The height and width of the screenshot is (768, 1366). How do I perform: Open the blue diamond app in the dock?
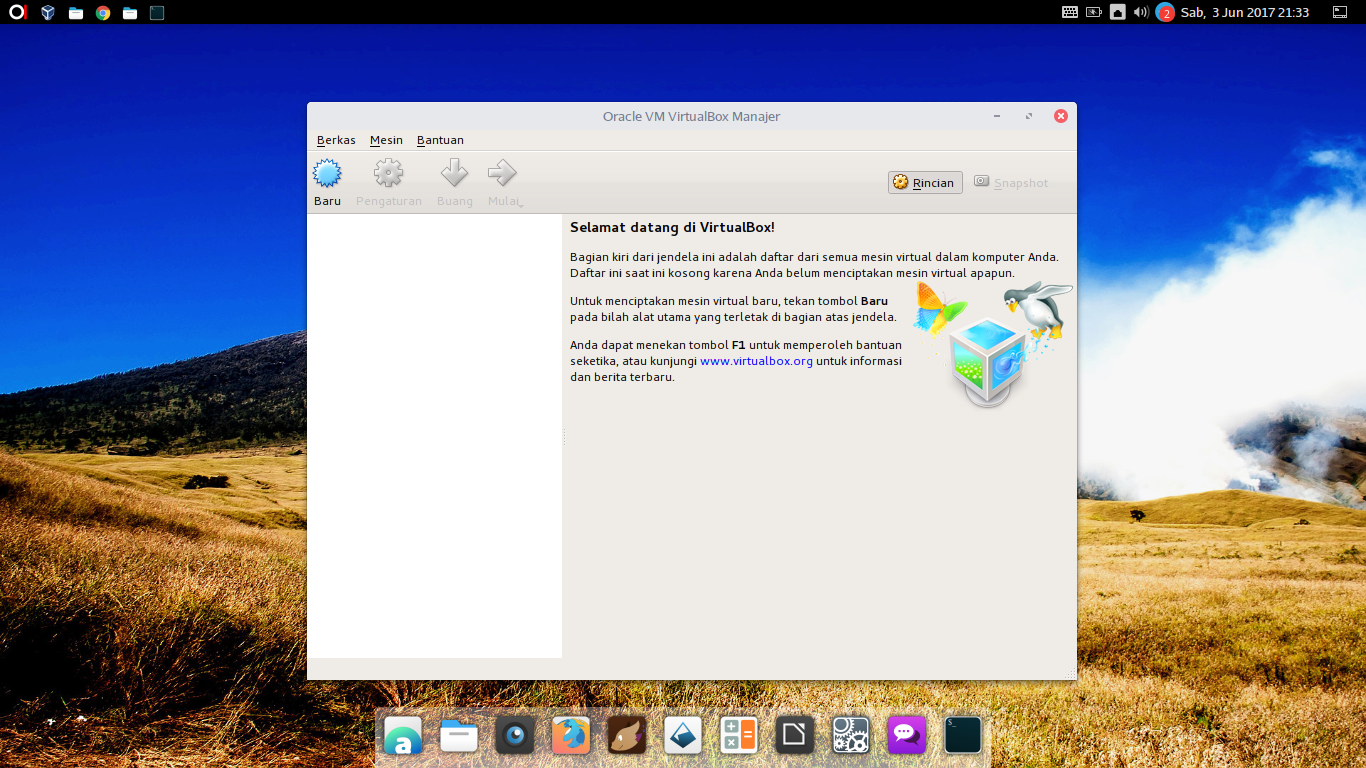[x=683, y=735]
